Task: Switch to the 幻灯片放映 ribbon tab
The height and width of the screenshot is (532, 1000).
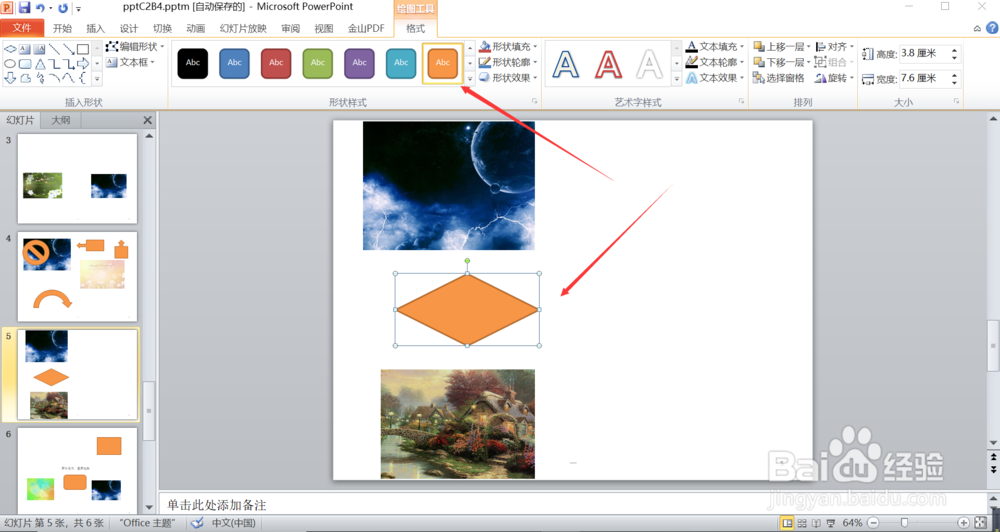Action: click(243, 28)
